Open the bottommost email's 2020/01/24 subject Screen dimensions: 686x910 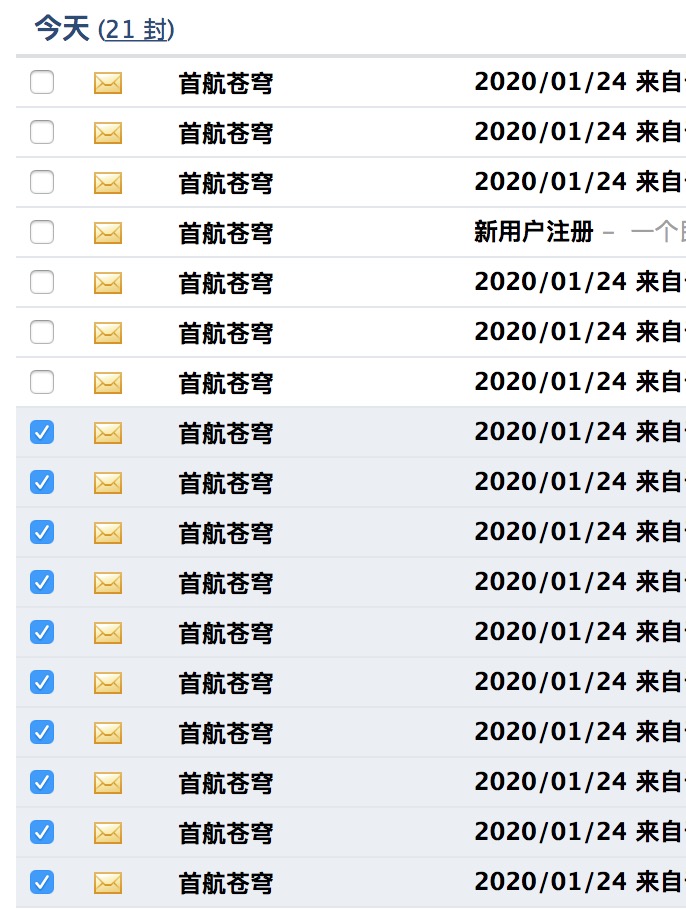pyautogui.click(x=580, y=882)
